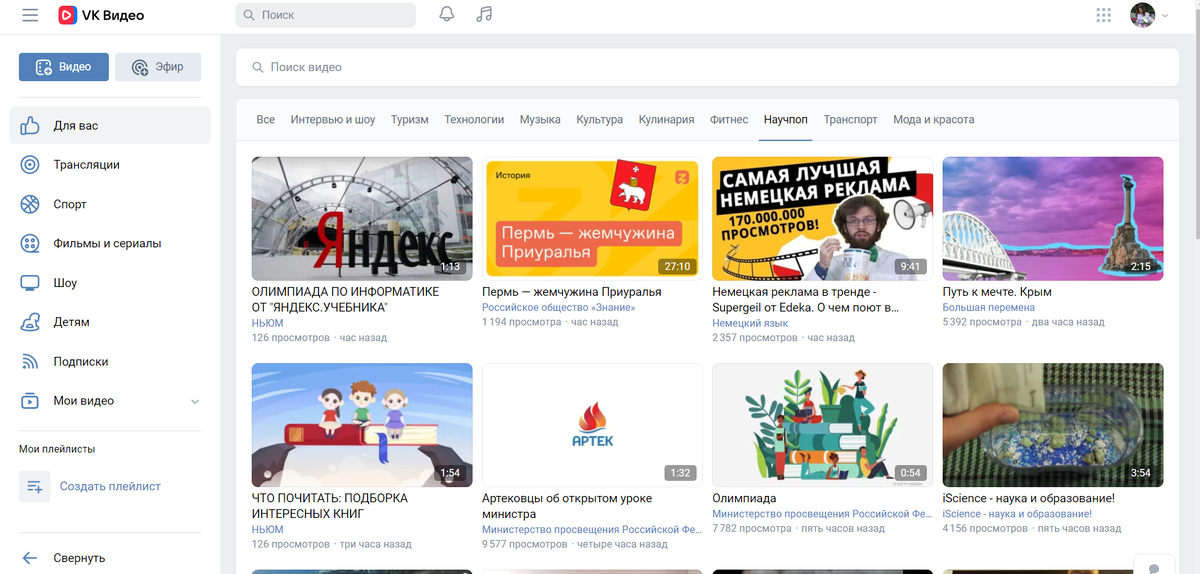This screenshot has height=574, width=1200.
Task: Click the user profile avatar
Action: [x=1142, y=15]
